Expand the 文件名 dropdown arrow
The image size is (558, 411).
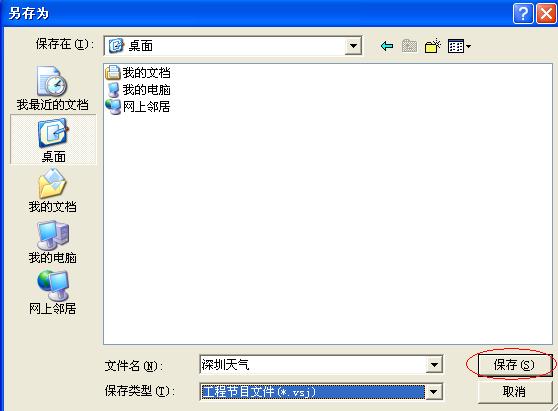(434, 364)
